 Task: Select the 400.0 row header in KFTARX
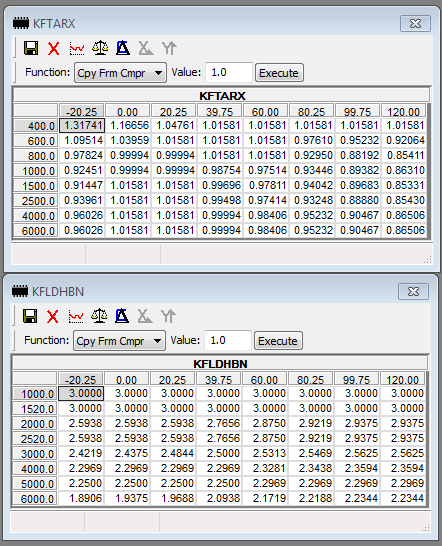point(36,125)
